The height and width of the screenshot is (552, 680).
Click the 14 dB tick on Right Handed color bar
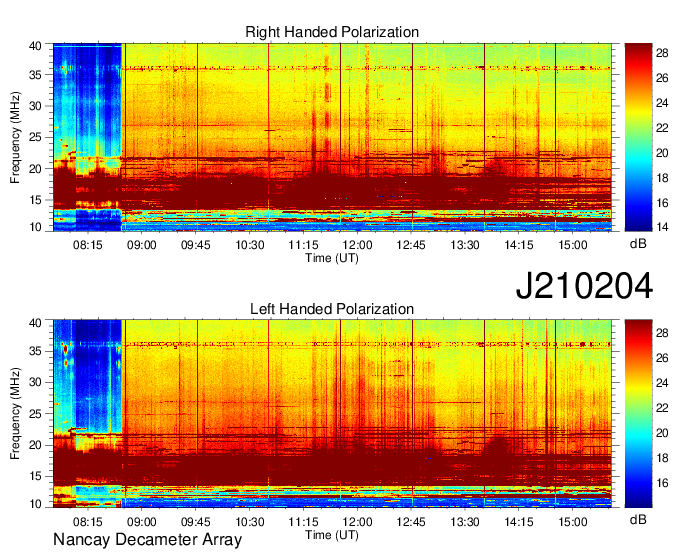pos(662,227)
